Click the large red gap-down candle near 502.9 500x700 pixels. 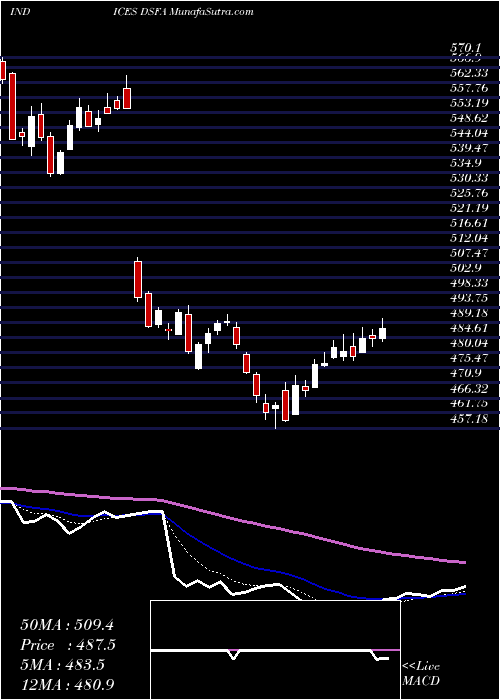[138, 279]
